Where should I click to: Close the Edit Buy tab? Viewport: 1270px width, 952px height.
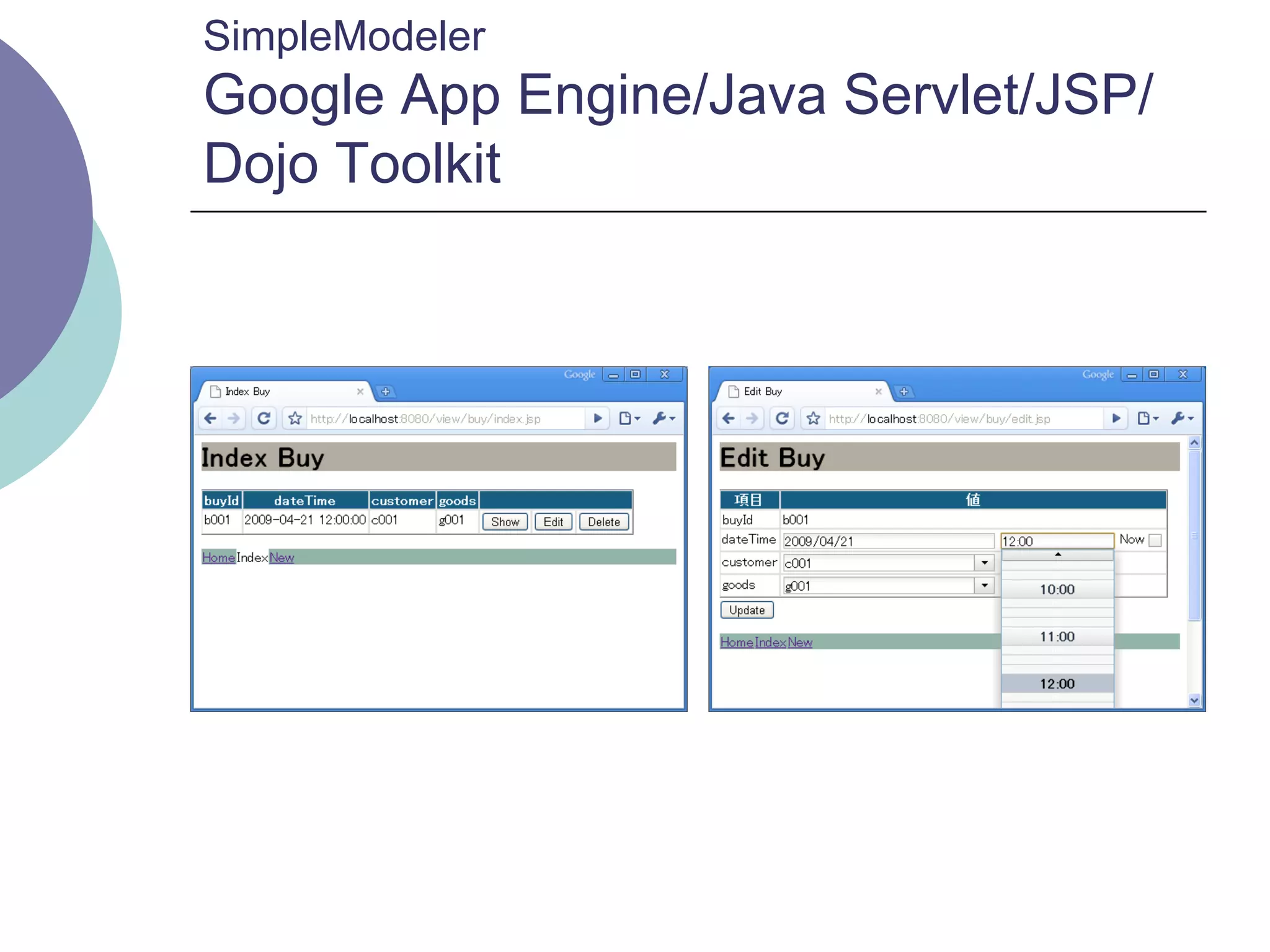point(878,392)
